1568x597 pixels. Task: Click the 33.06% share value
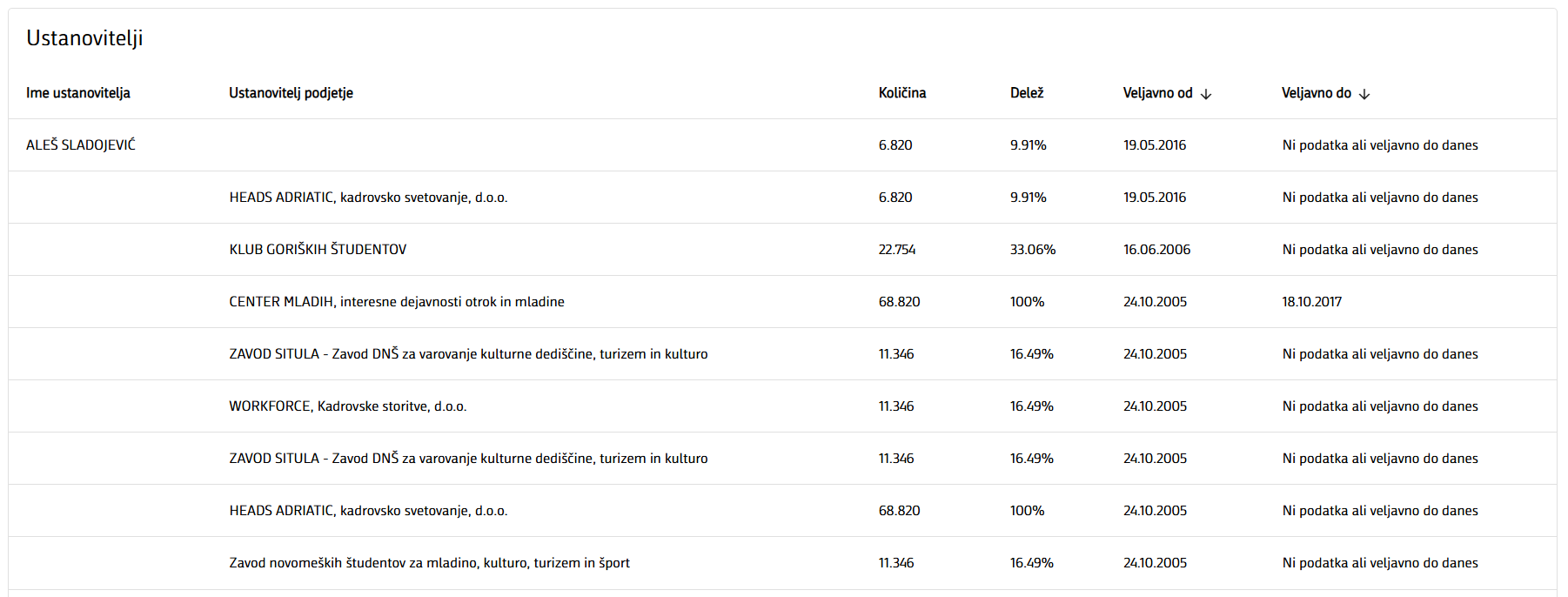coord(1033,250)
